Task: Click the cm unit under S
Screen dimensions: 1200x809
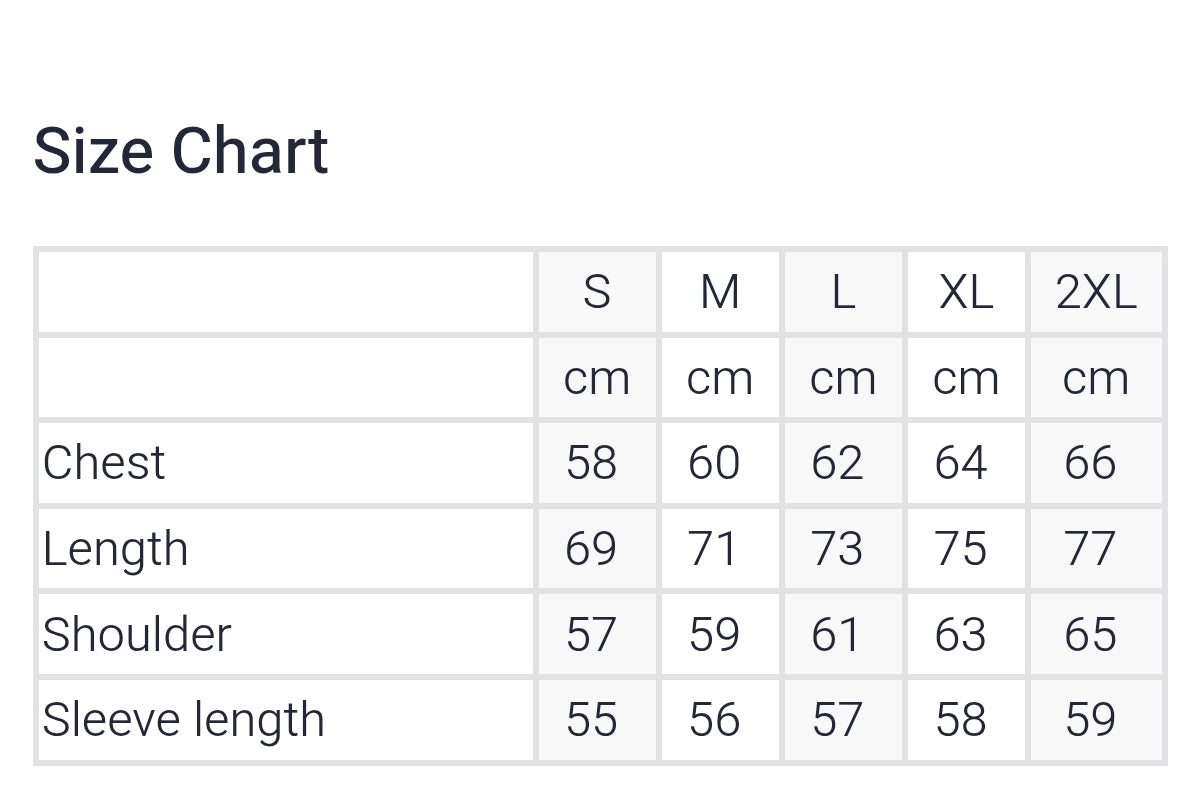Action: [596, 378]
